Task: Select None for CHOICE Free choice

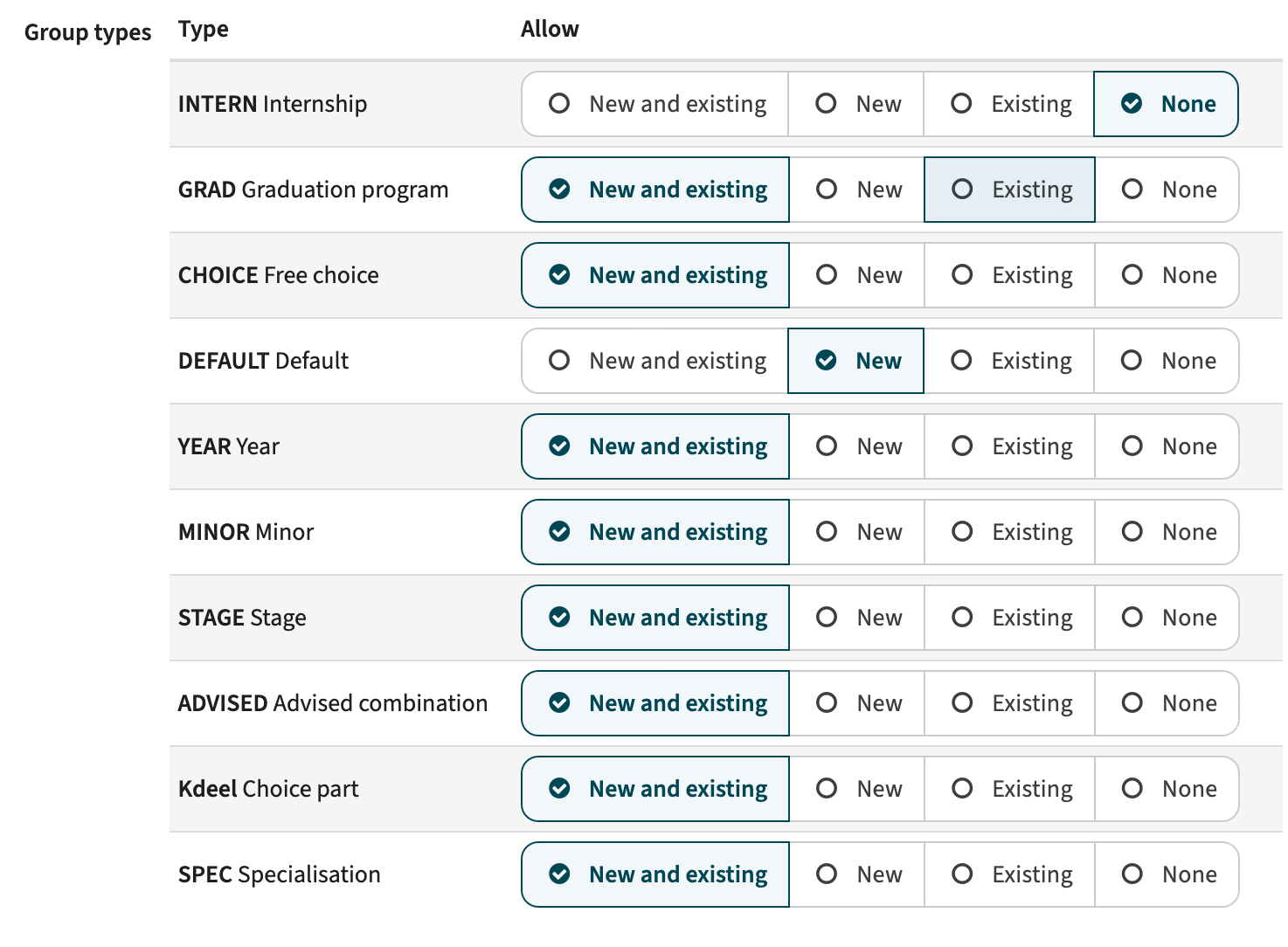Action: coord(1167,275)
